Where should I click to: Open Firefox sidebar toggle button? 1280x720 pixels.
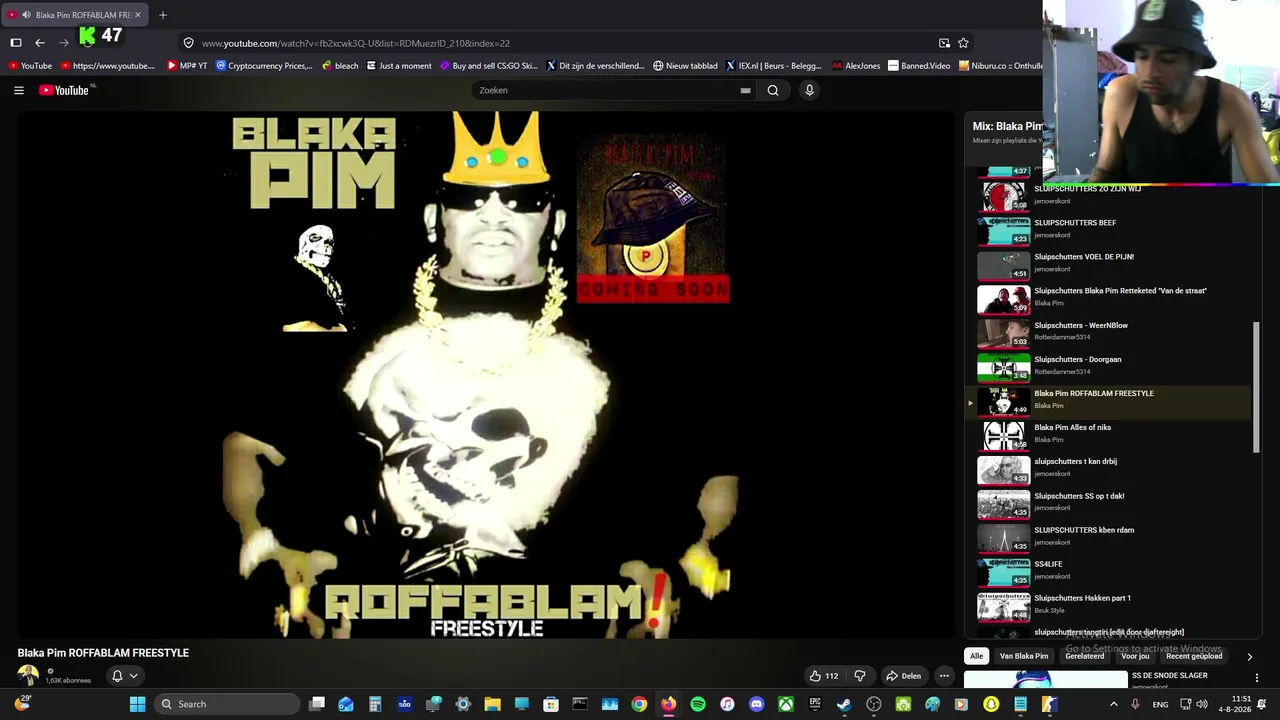pos(16,43)
